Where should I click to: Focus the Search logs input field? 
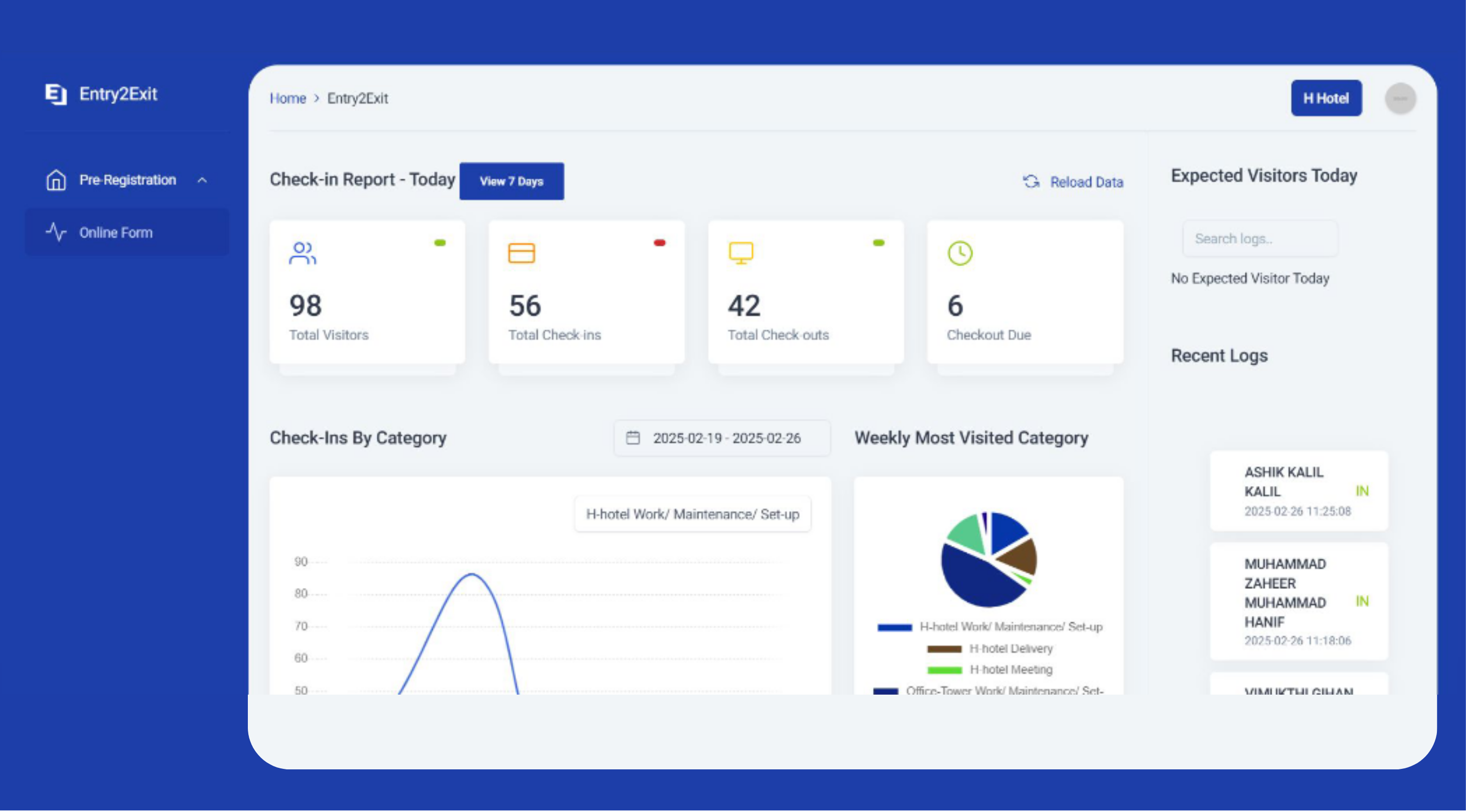tap(1260, 239)
